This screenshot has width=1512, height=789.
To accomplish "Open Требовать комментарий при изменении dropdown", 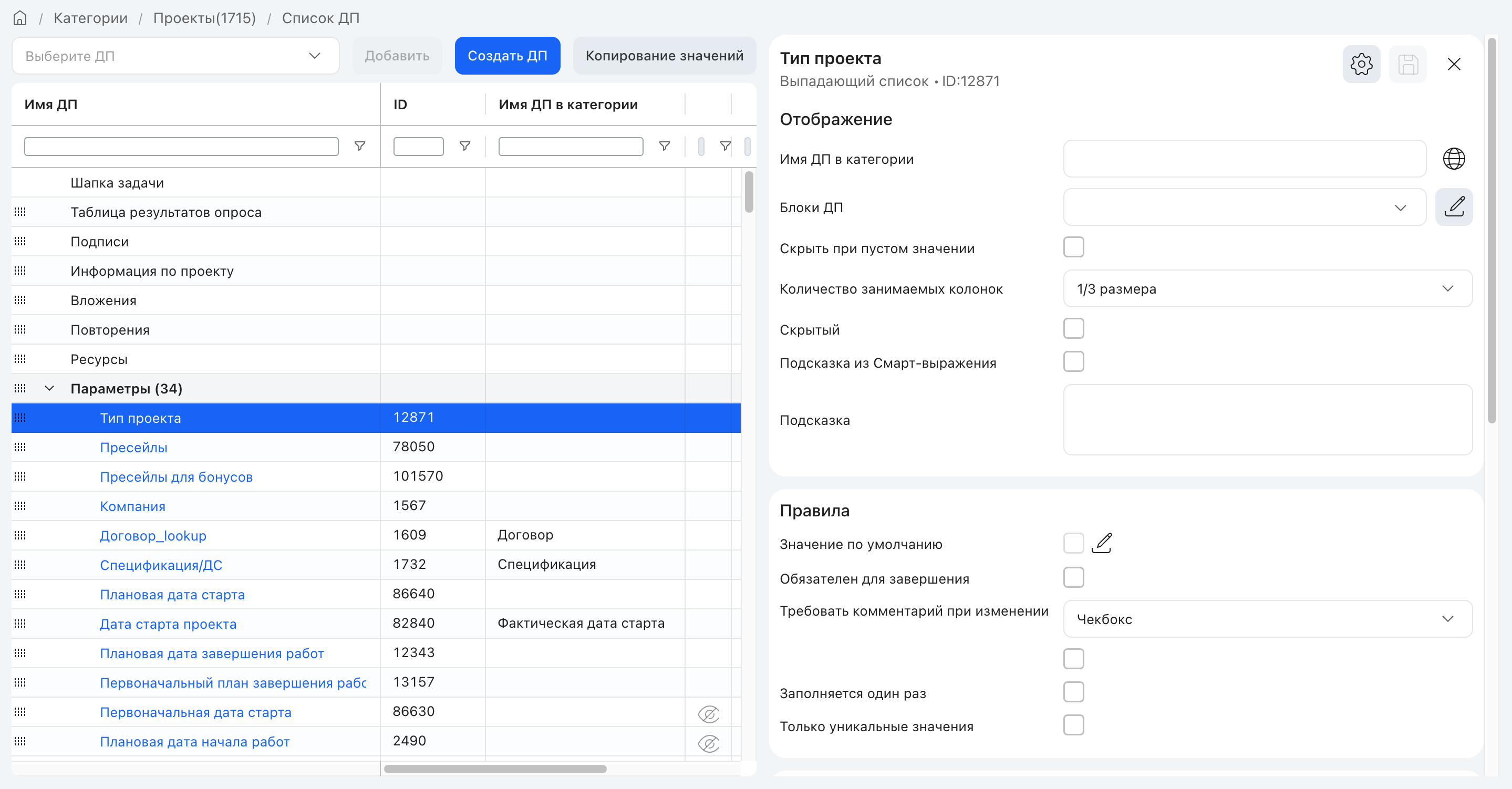I will (x=1268, y=619).
